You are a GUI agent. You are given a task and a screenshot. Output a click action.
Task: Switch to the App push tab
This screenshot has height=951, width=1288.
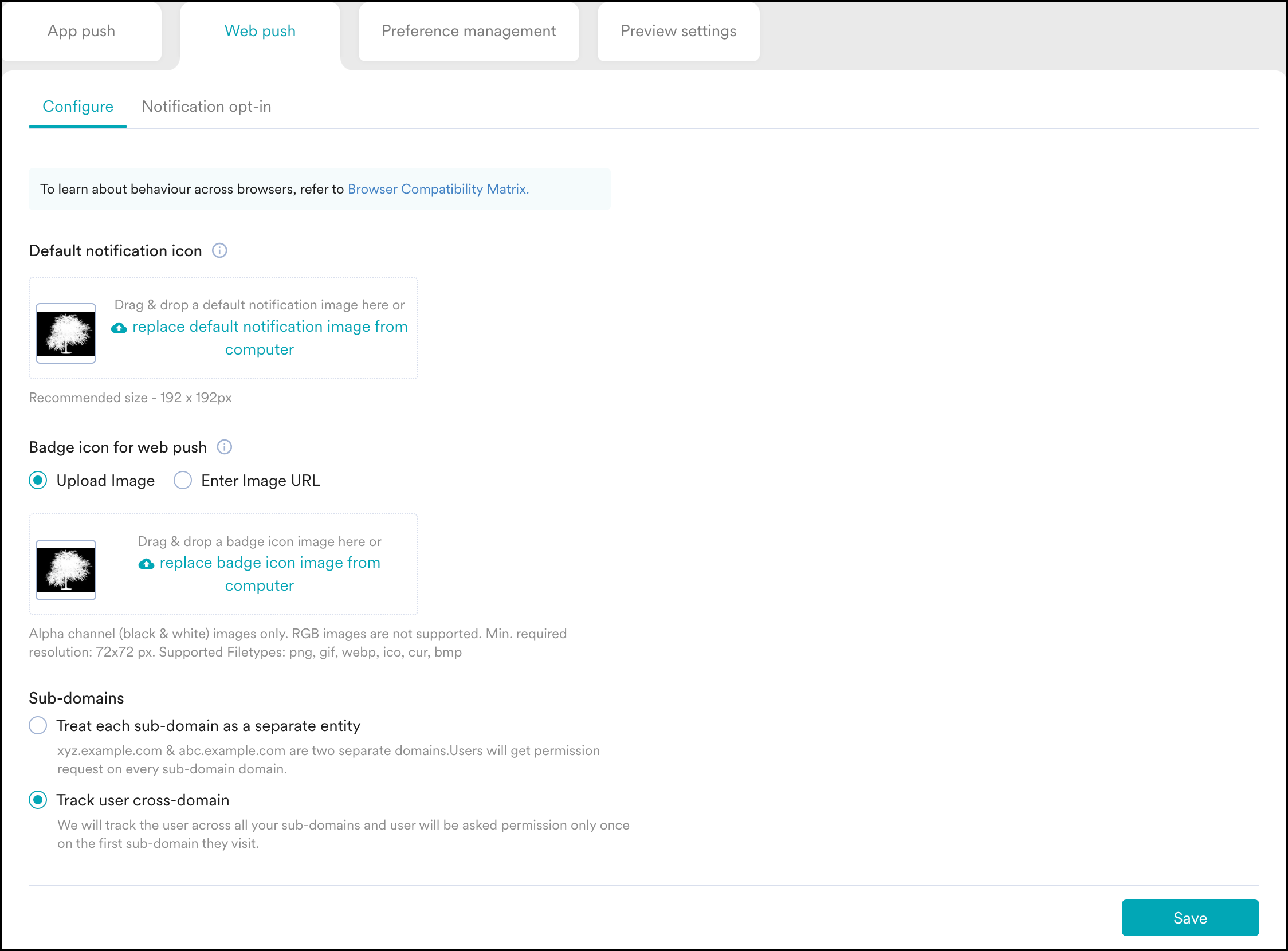point(81,31)
